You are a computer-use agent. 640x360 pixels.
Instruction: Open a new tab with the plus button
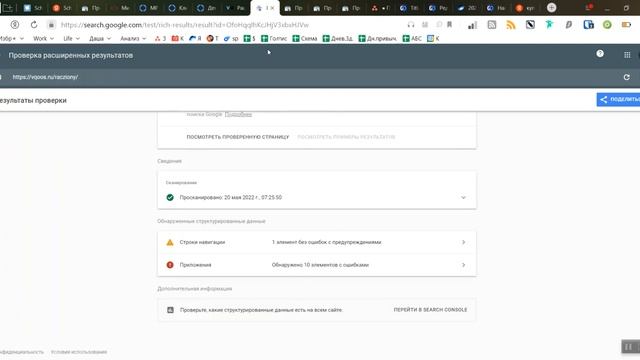click(x=551, y=8)
